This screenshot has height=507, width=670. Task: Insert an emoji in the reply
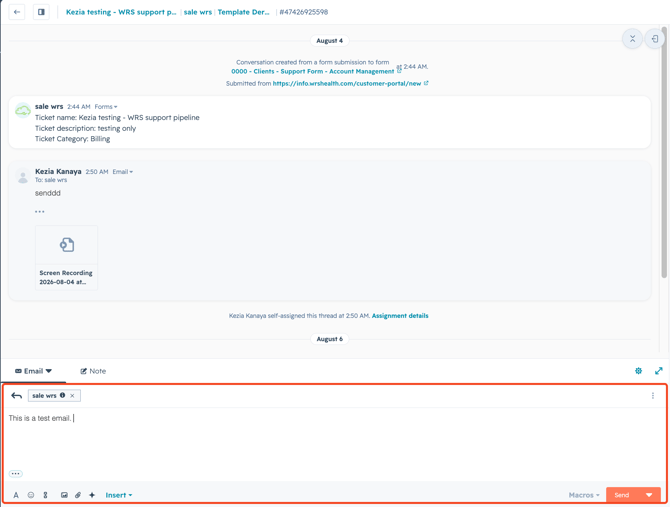(x=31, y=495)
